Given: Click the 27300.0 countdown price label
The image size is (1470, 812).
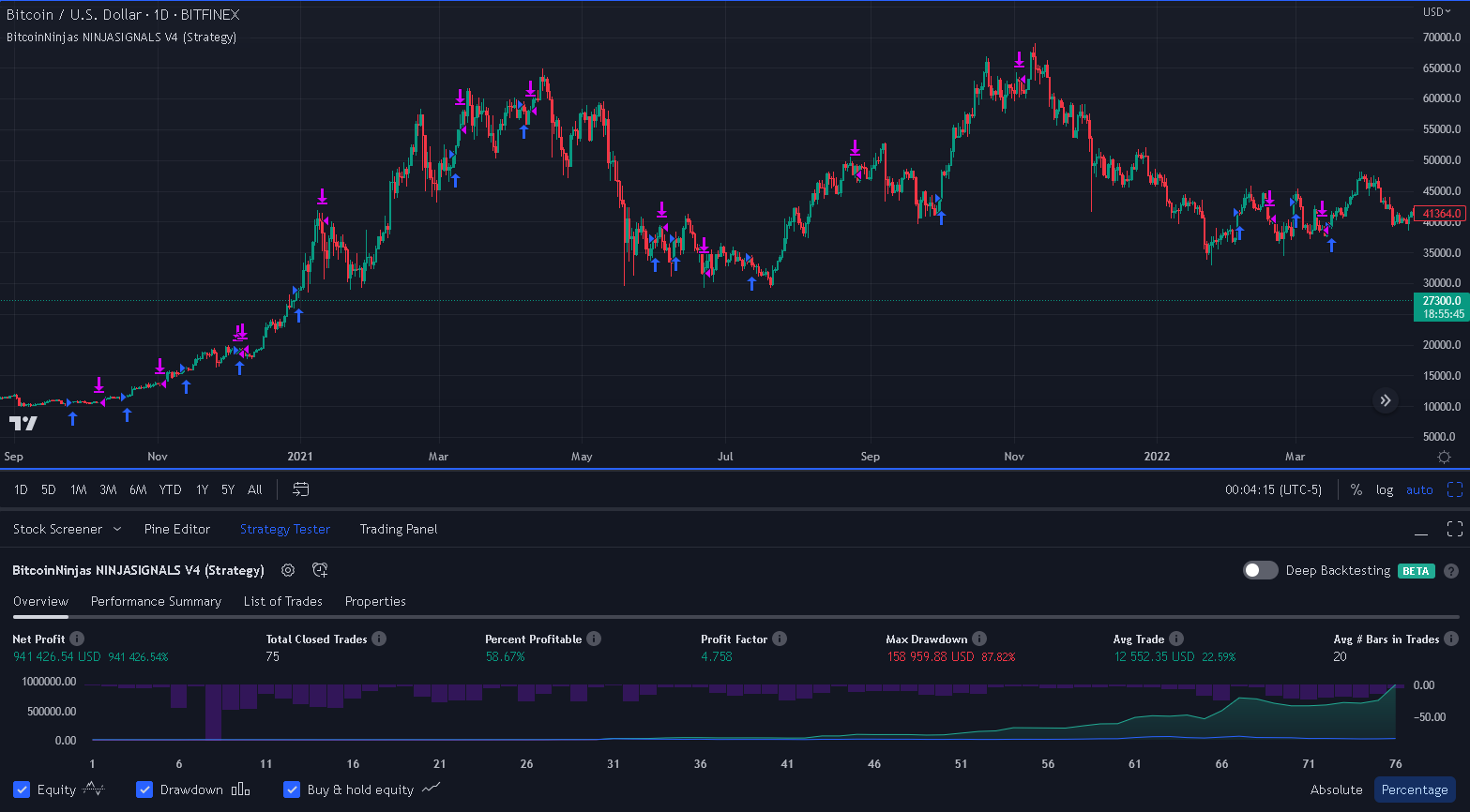Looking at the screenshot, I should 1440,308.
